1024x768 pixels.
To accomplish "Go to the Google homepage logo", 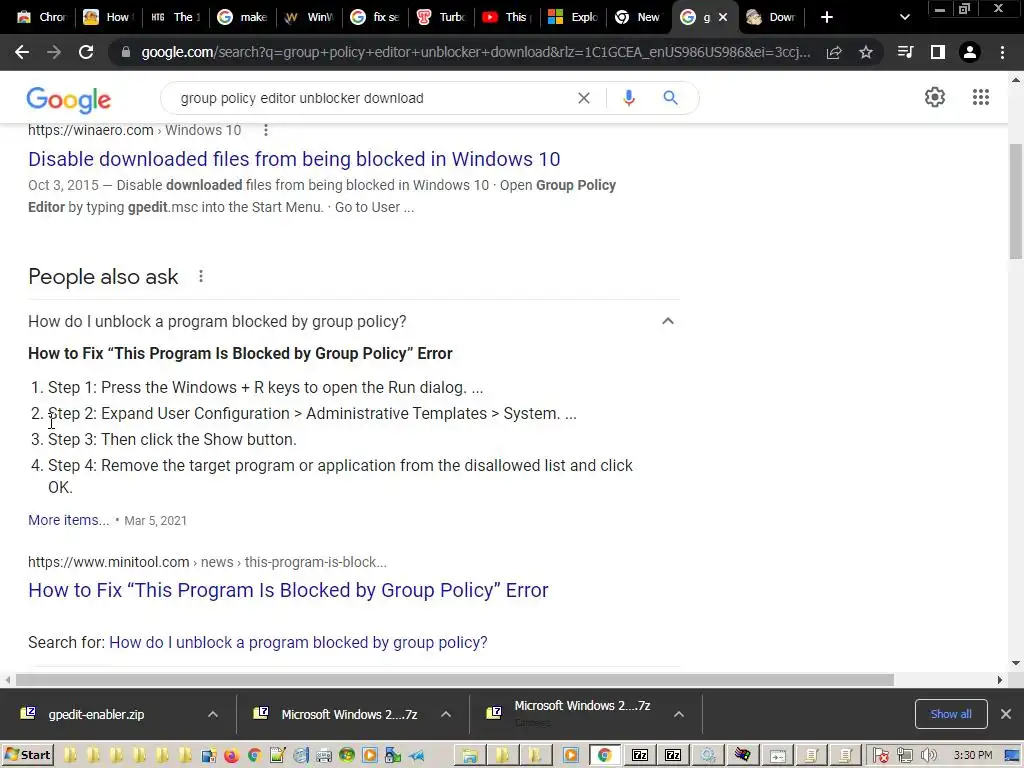I will [x=69, y=99].
